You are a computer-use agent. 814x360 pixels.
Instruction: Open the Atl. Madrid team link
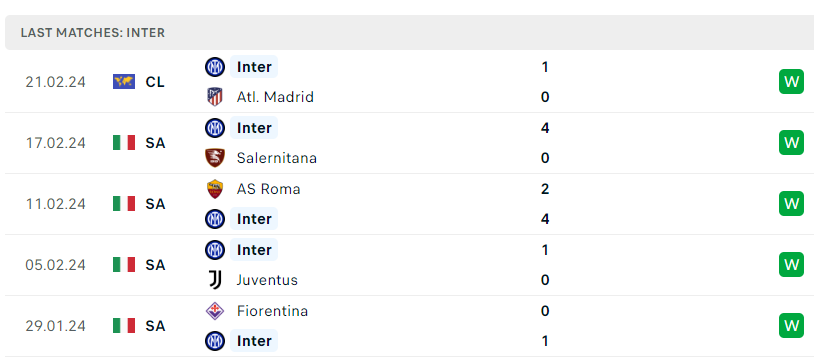click(275, 97)
